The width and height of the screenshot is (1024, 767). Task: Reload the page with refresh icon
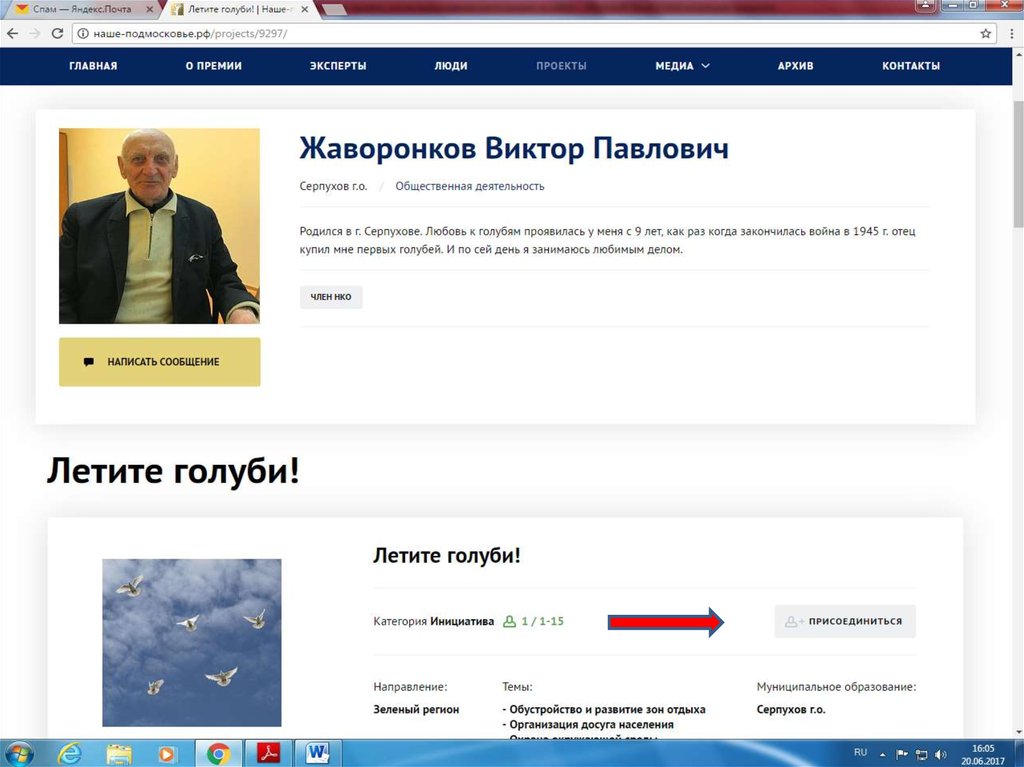click(57, 33)
